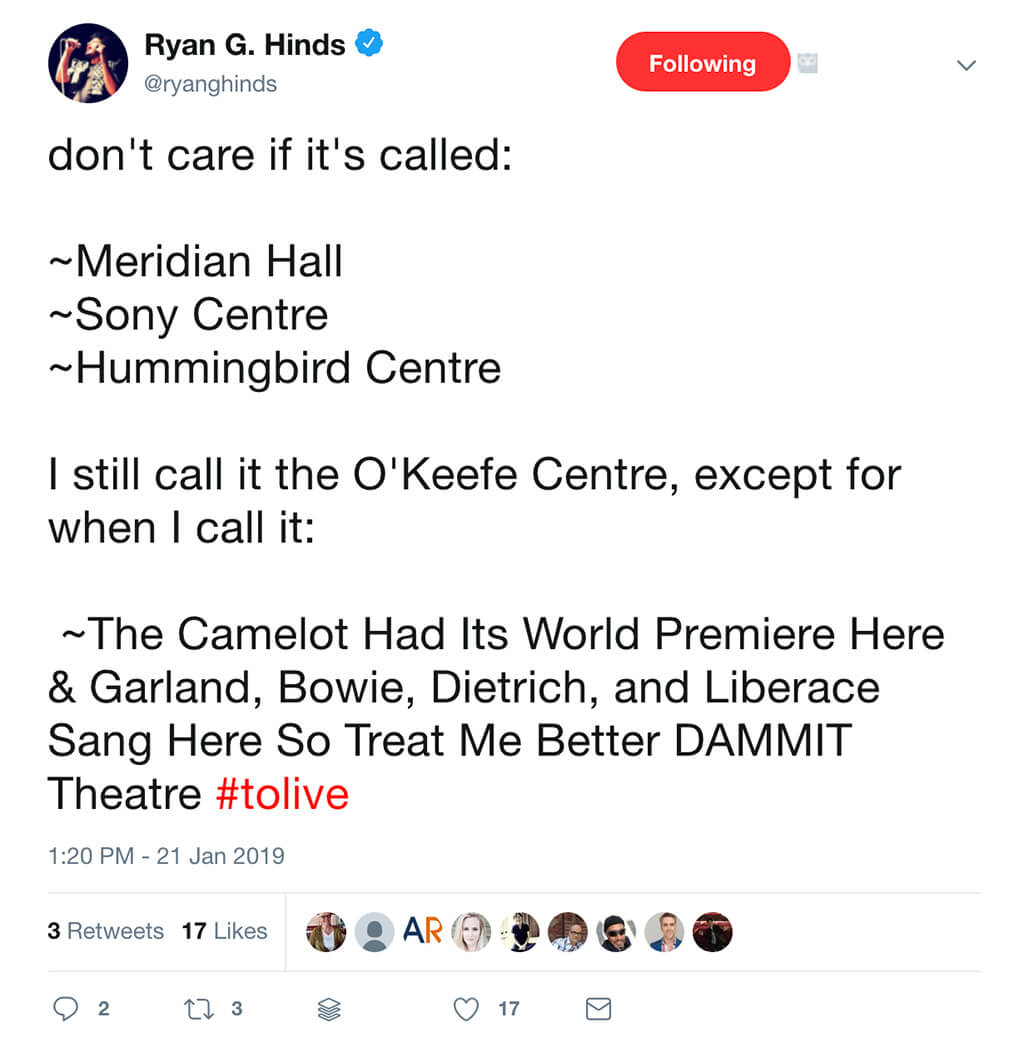
Task: Click the last liker avatar in row
Action: click(x=712, y=931)
